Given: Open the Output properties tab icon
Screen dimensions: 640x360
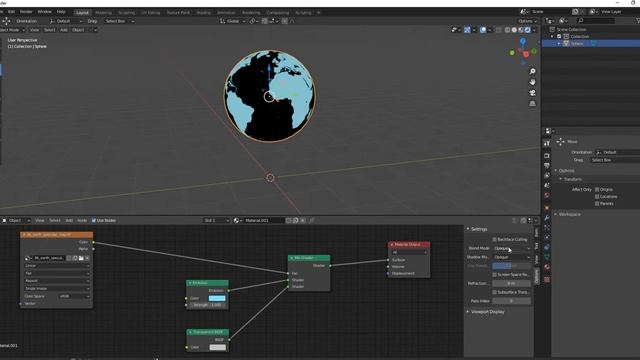Looking at the screenshot, I should point(547,165).
